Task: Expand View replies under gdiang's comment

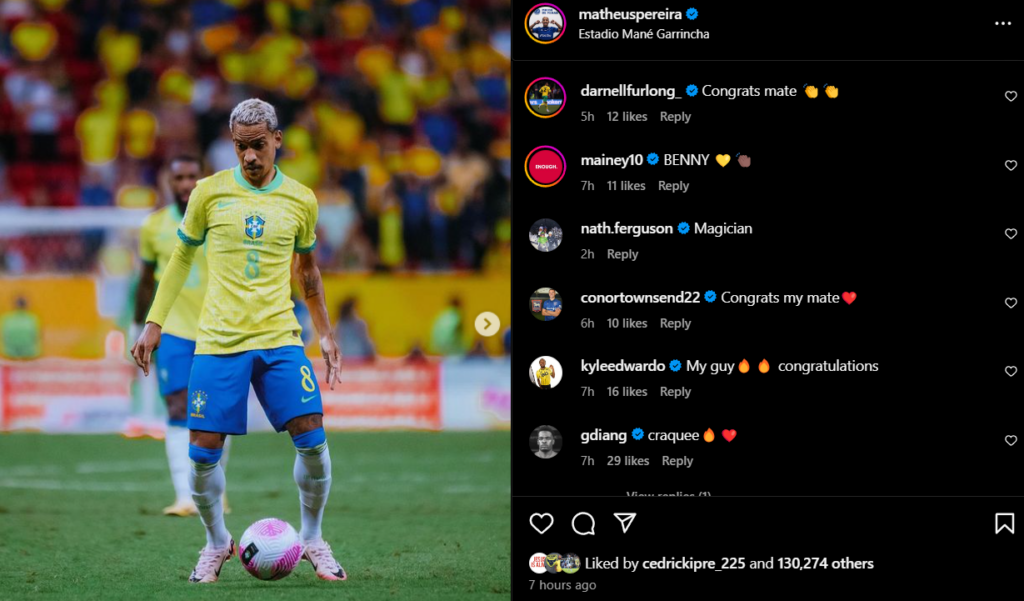Action: (668, 494)
